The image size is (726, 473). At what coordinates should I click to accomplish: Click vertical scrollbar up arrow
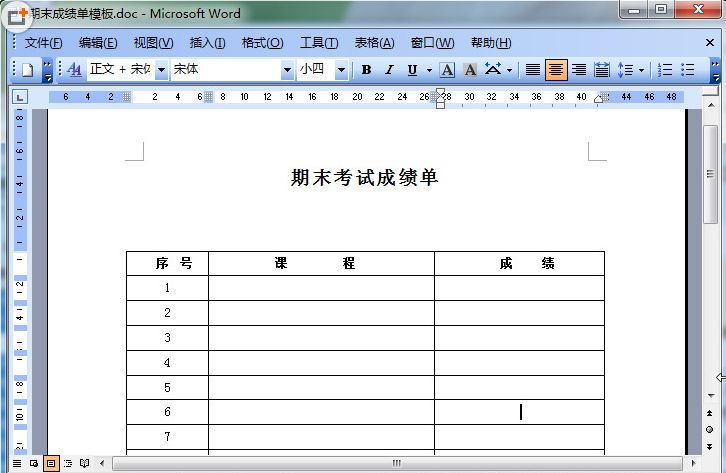pos(710,106)
